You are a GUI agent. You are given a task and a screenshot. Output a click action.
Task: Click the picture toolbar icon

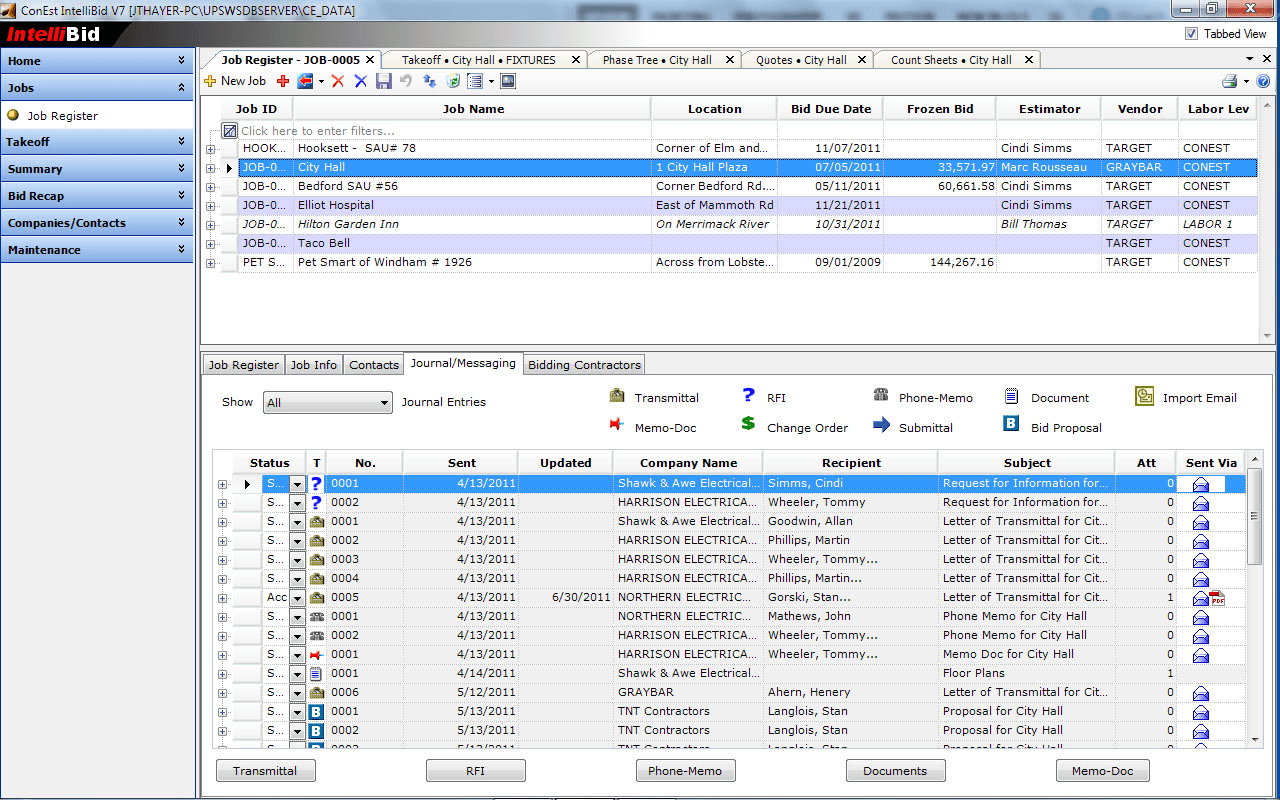coord(508,81)
